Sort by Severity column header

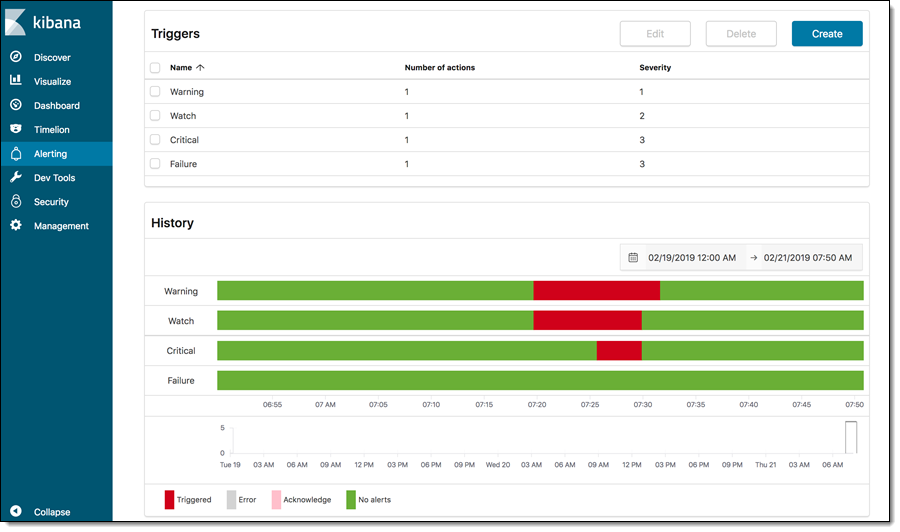point(655,68)
